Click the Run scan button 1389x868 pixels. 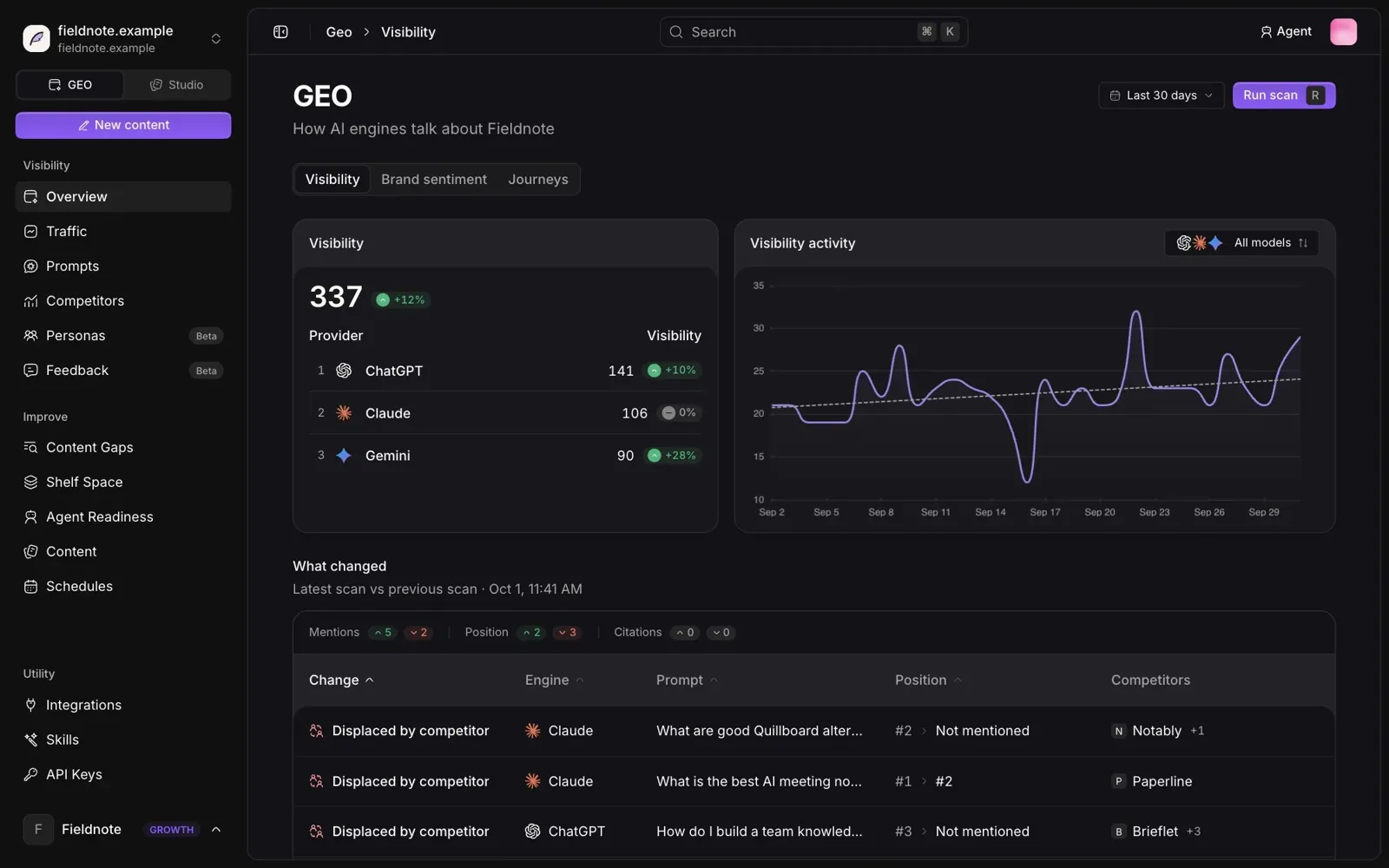[1284, 95]
